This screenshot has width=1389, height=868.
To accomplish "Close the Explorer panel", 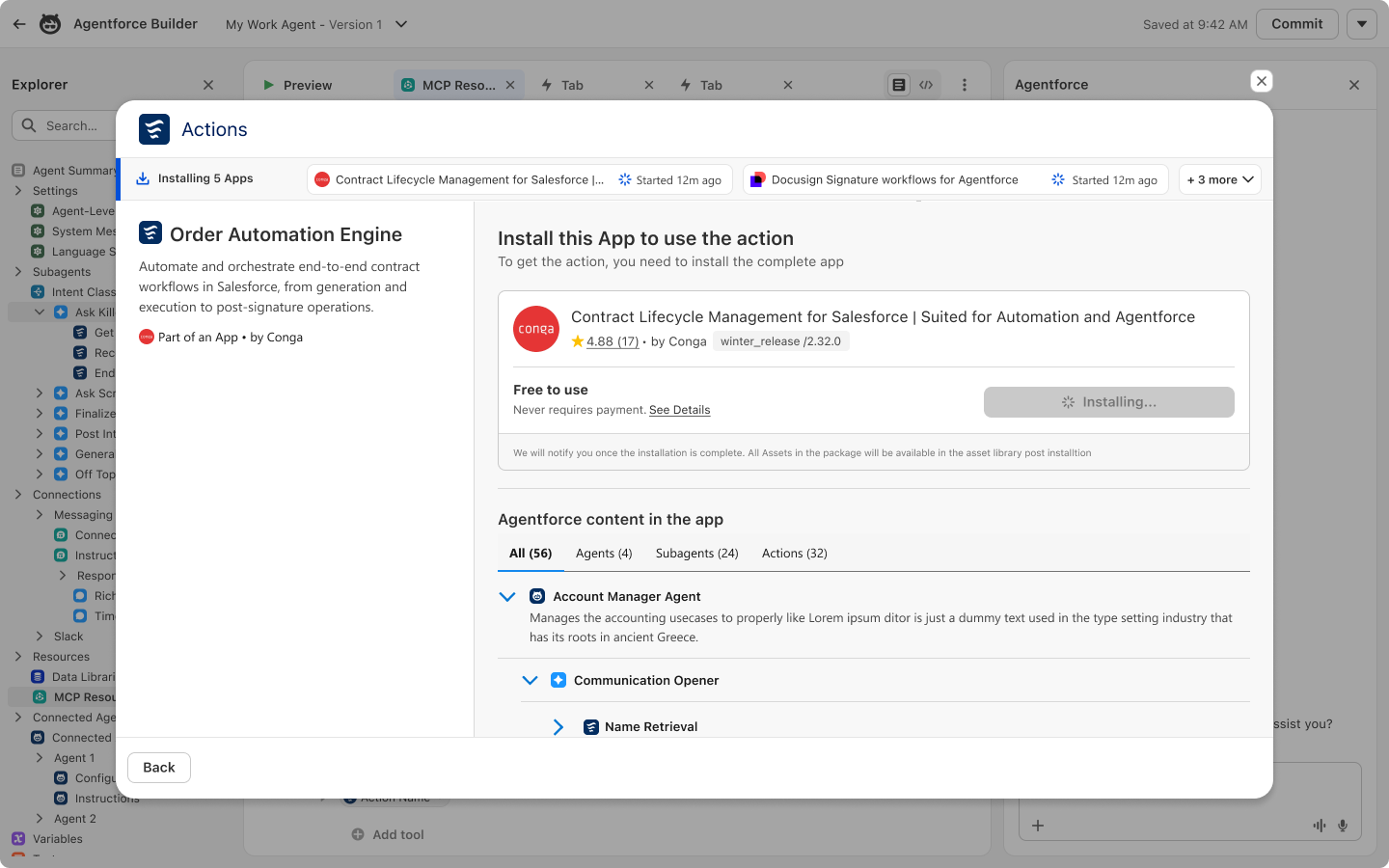I will point(208,85).
